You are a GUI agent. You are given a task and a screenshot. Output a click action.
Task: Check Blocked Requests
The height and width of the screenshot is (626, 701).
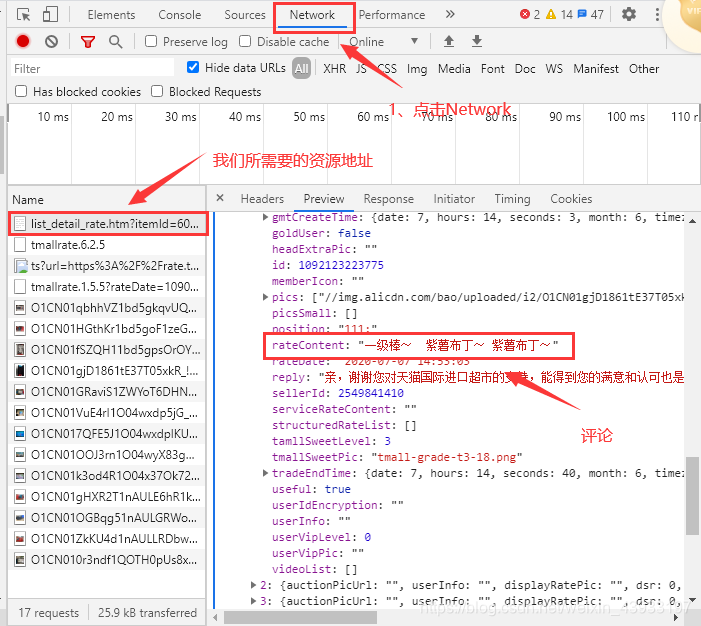157,91
